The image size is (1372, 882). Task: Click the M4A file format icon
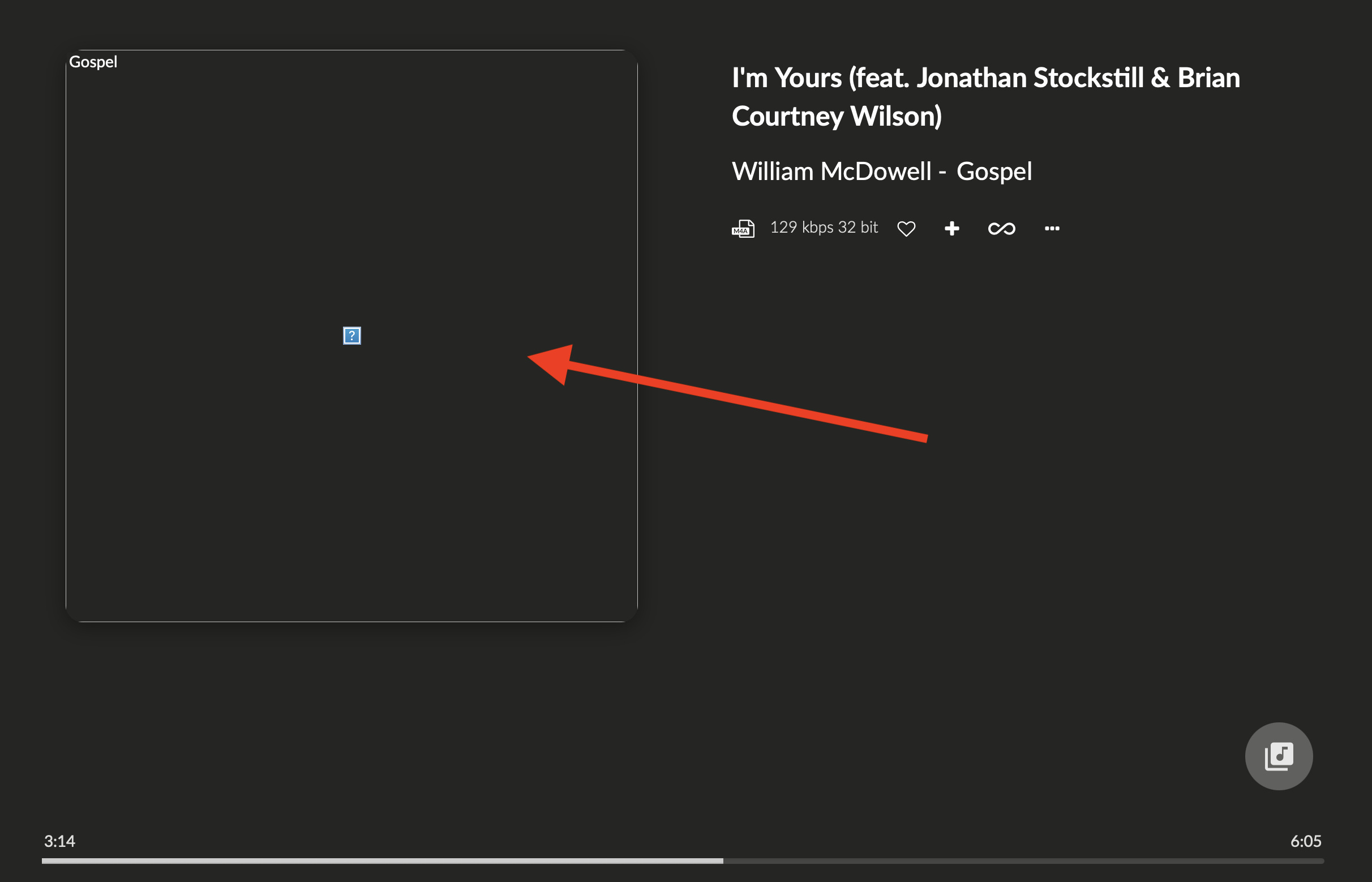point(743,229)
